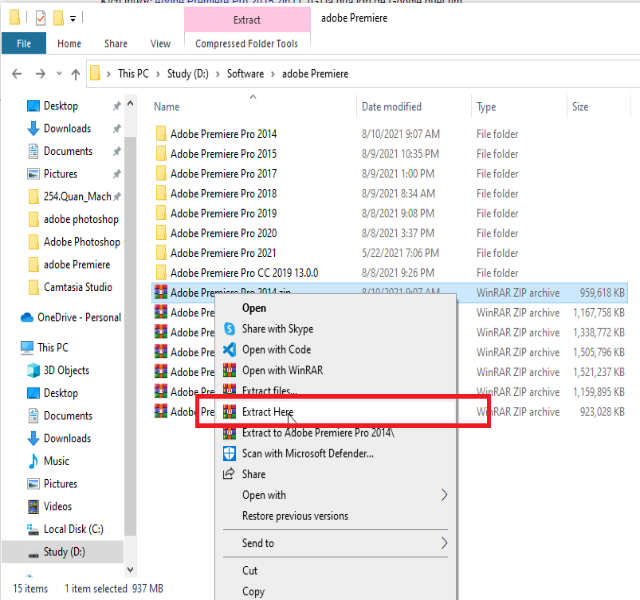Click the Adobe Premiere Pro 2014 folder icon

pos(161,134)
